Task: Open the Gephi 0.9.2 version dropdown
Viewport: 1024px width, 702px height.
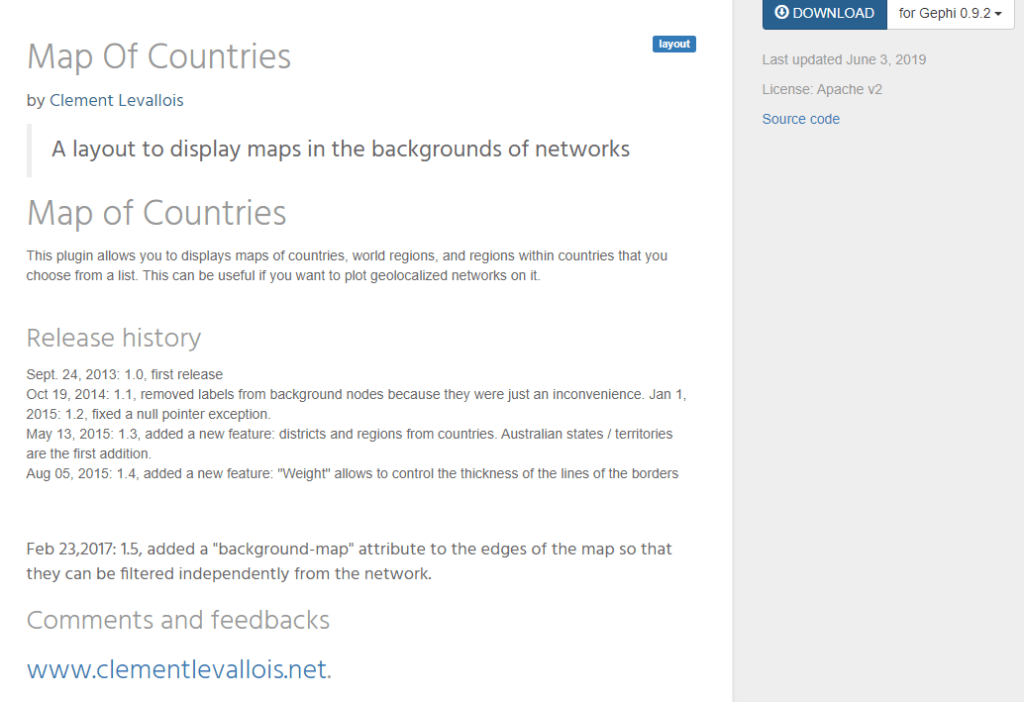Action: [x=950, y=13]
